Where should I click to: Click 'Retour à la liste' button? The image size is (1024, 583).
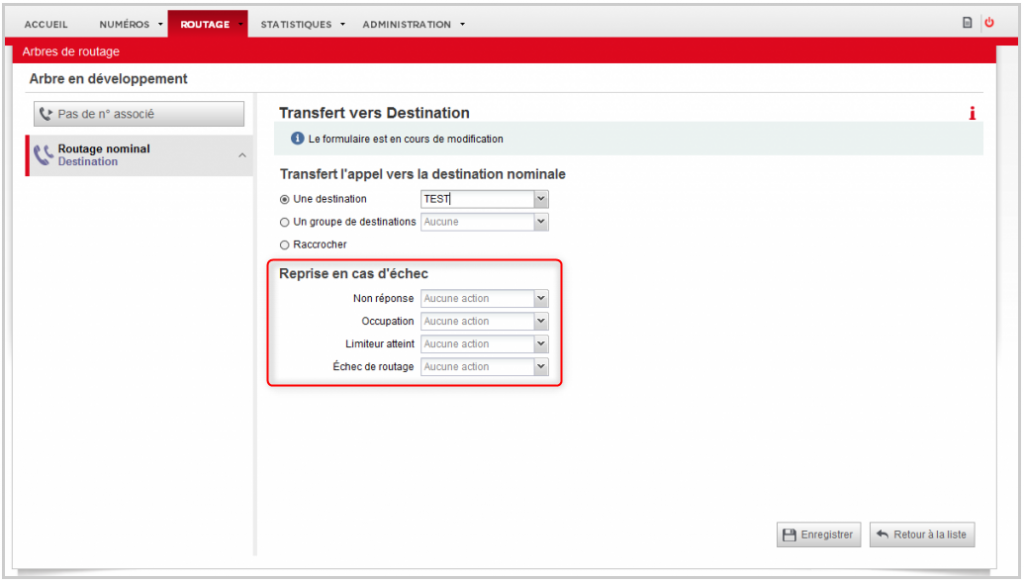click(x=921, y=535)
